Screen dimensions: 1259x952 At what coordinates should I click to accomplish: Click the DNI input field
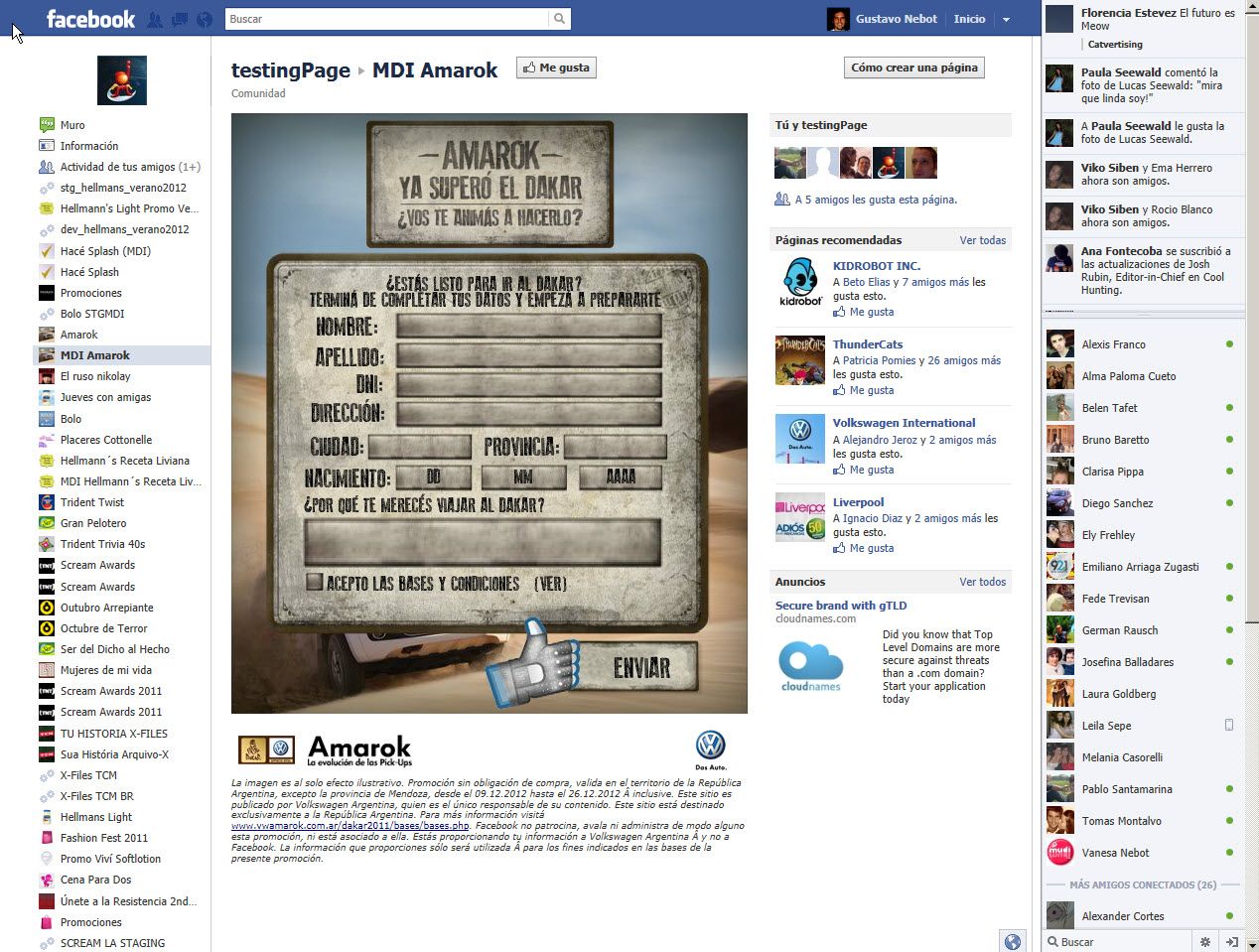click(x=528, y=385)
